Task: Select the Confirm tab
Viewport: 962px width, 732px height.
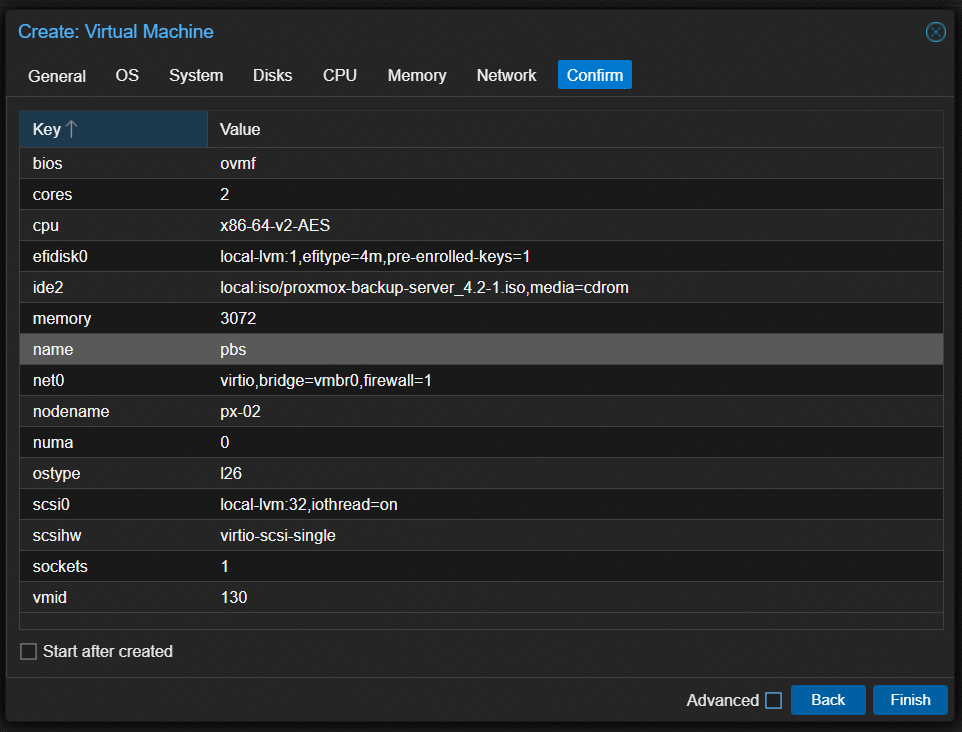Action: coord(595,75)
